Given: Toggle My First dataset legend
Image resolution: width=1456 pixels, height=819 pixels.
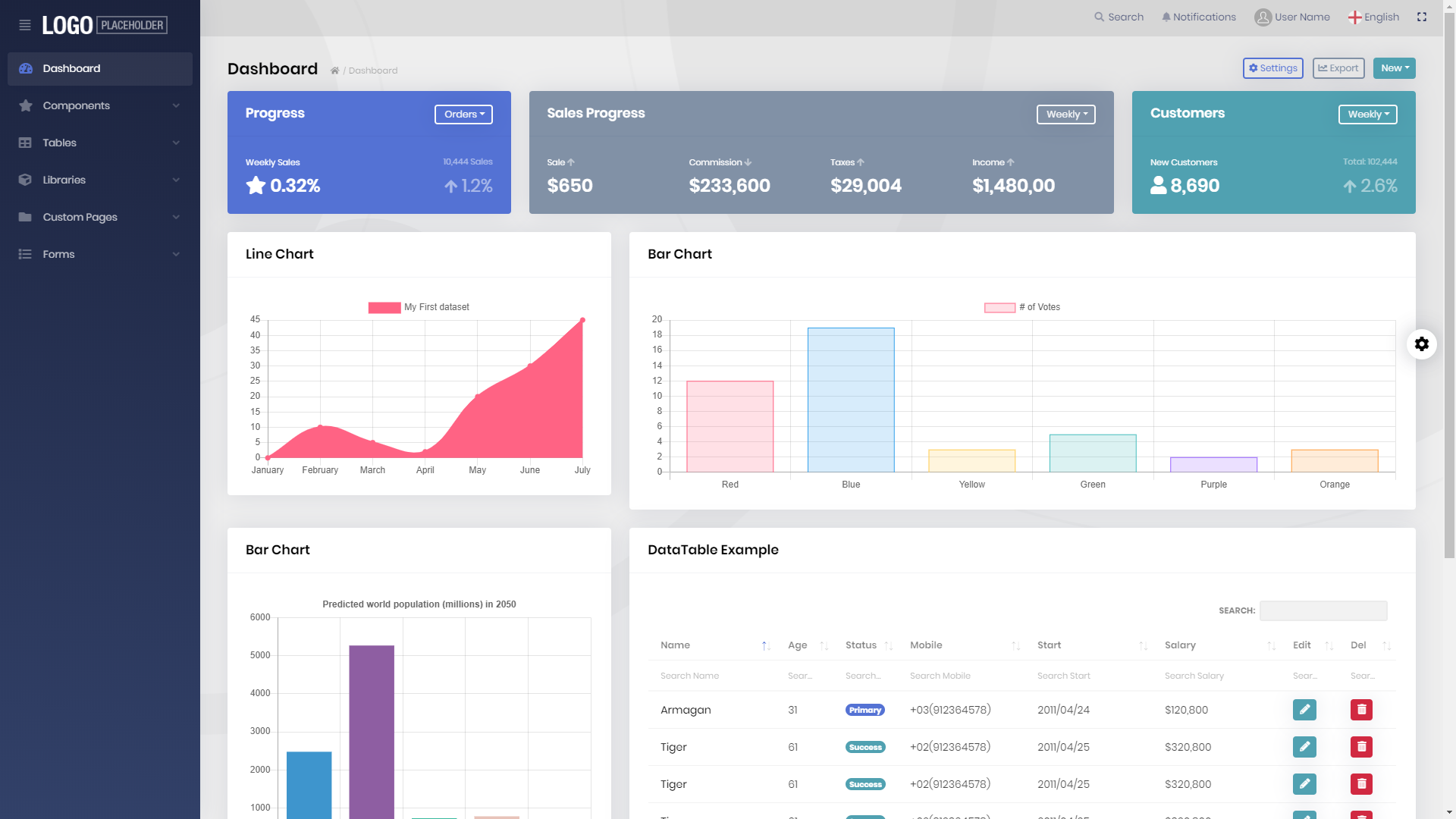Looking at the screenshot, I should point(419,307).
